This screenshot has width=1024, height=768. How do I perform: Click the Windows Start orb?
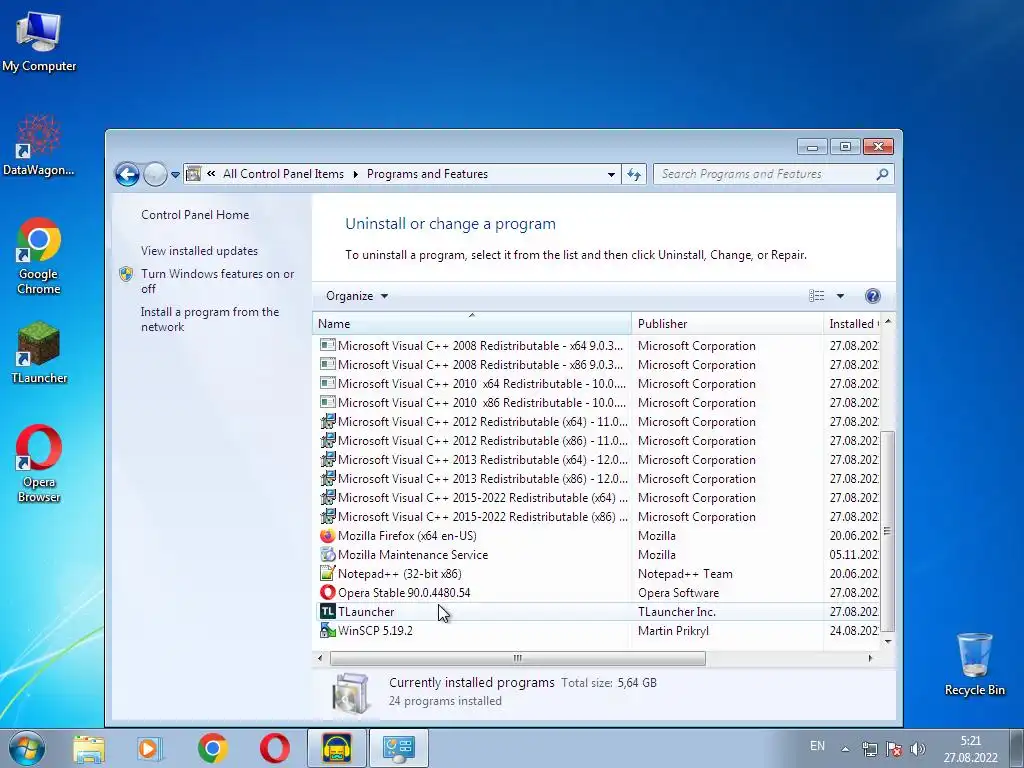tap(27, 748)
